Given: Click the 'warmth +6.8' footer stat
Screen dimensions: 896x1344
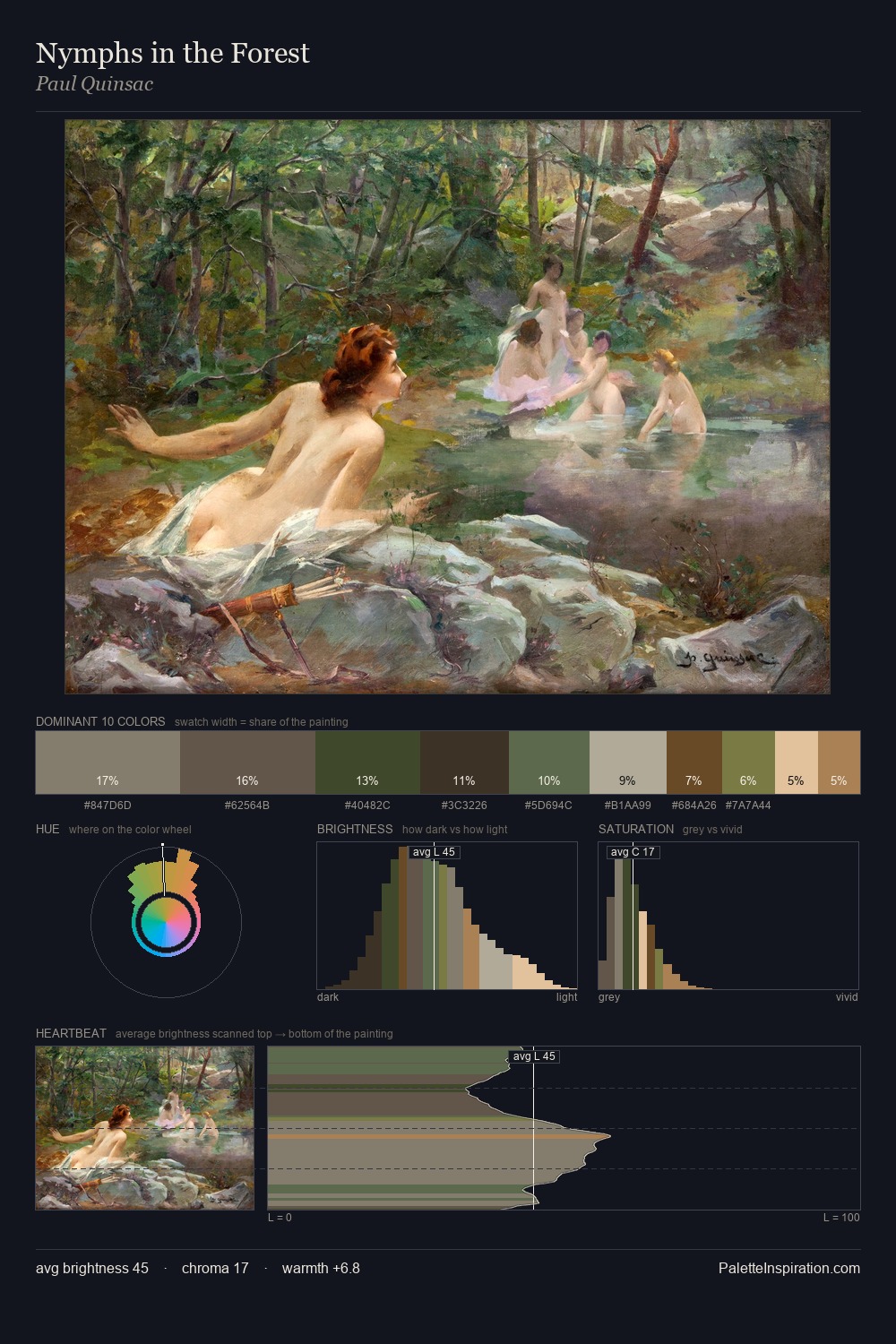Looking at the screenshot, I should coord(321,1268).
